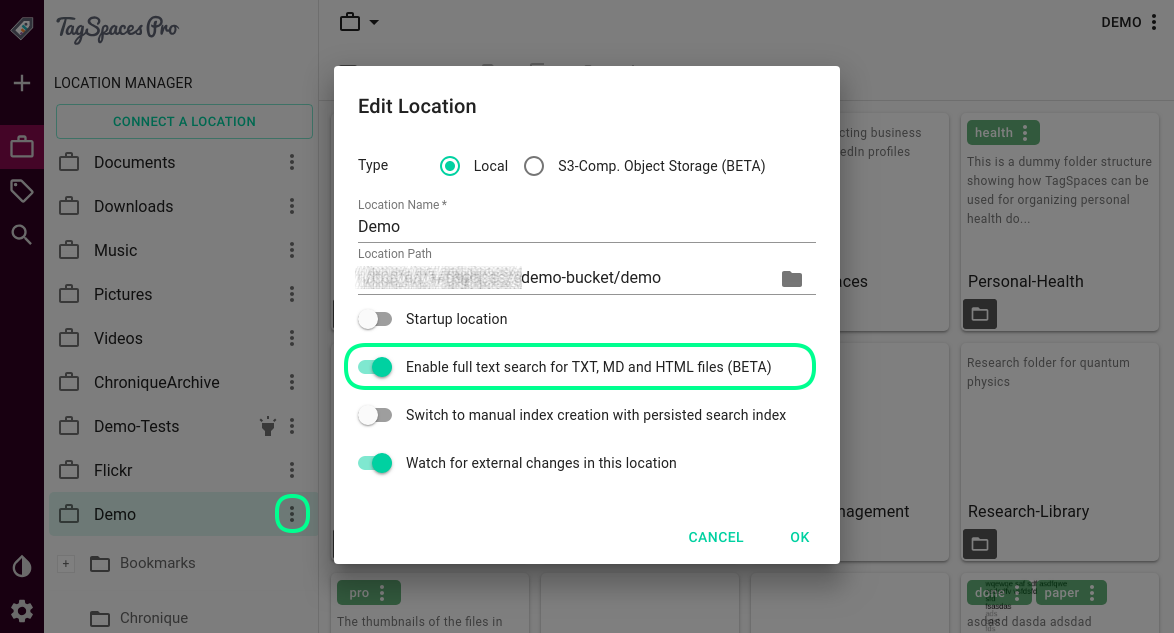This screenshot has height=633, width=1174.
Task: Click OK in Edit Location dialog
Action: pos(800,537)
